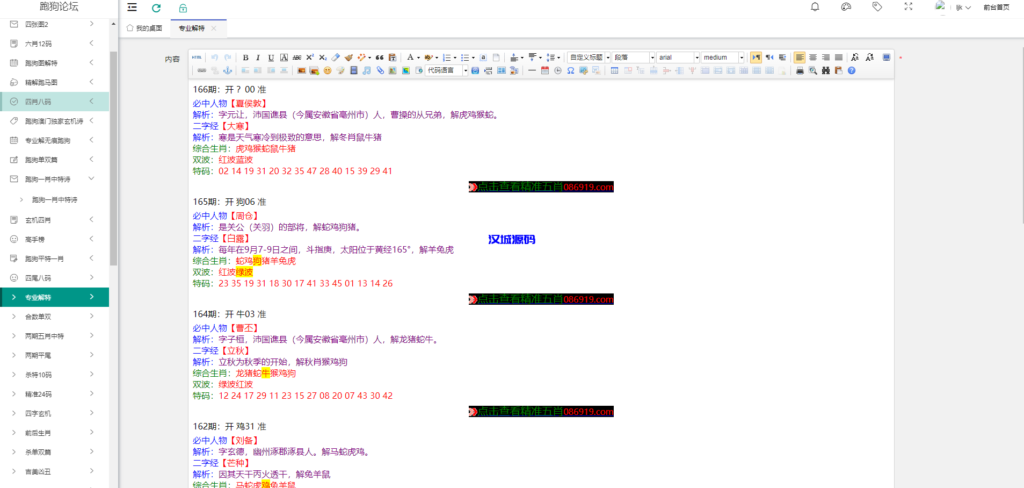Click the refresh icon in top bar

point(156,8)
